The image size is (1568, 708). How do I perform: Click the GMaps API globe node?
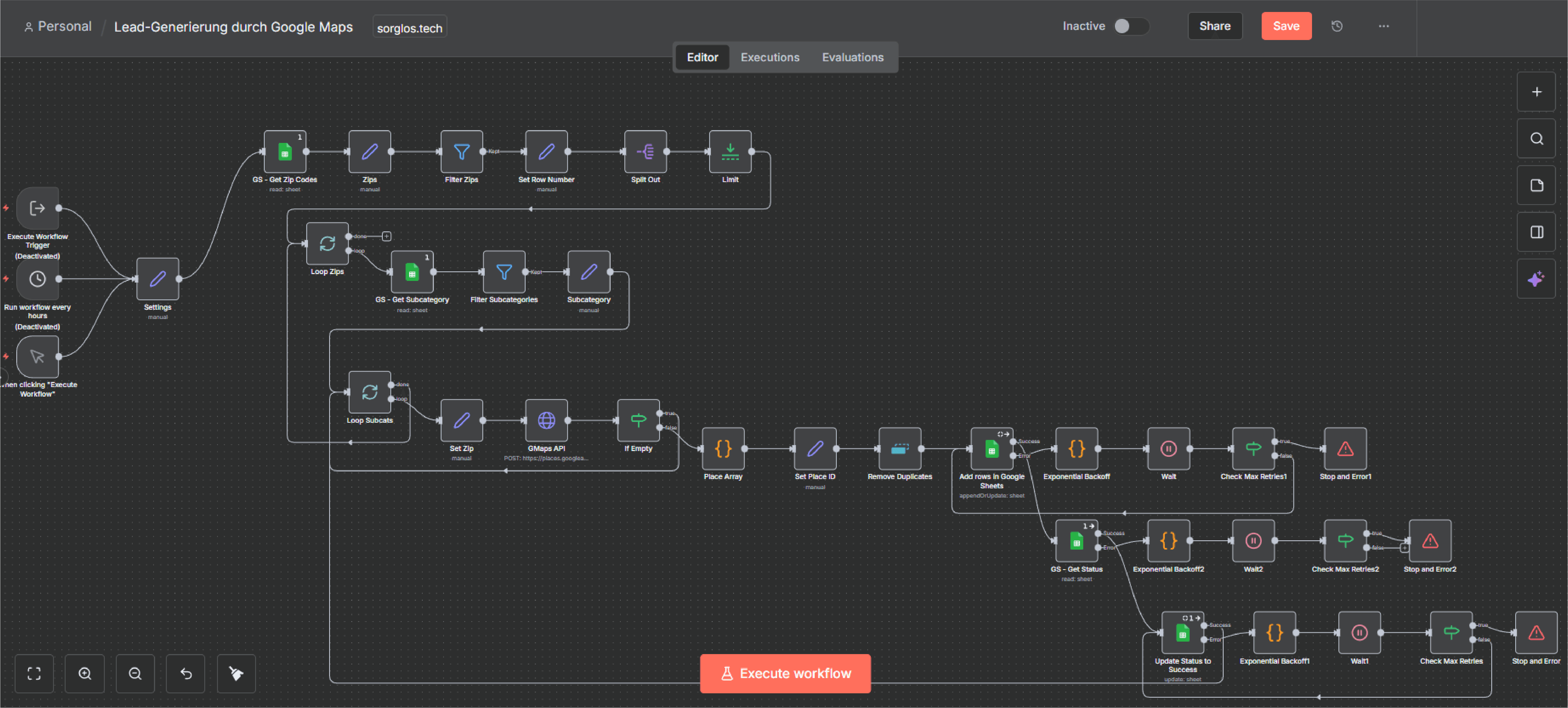point(546,420)
